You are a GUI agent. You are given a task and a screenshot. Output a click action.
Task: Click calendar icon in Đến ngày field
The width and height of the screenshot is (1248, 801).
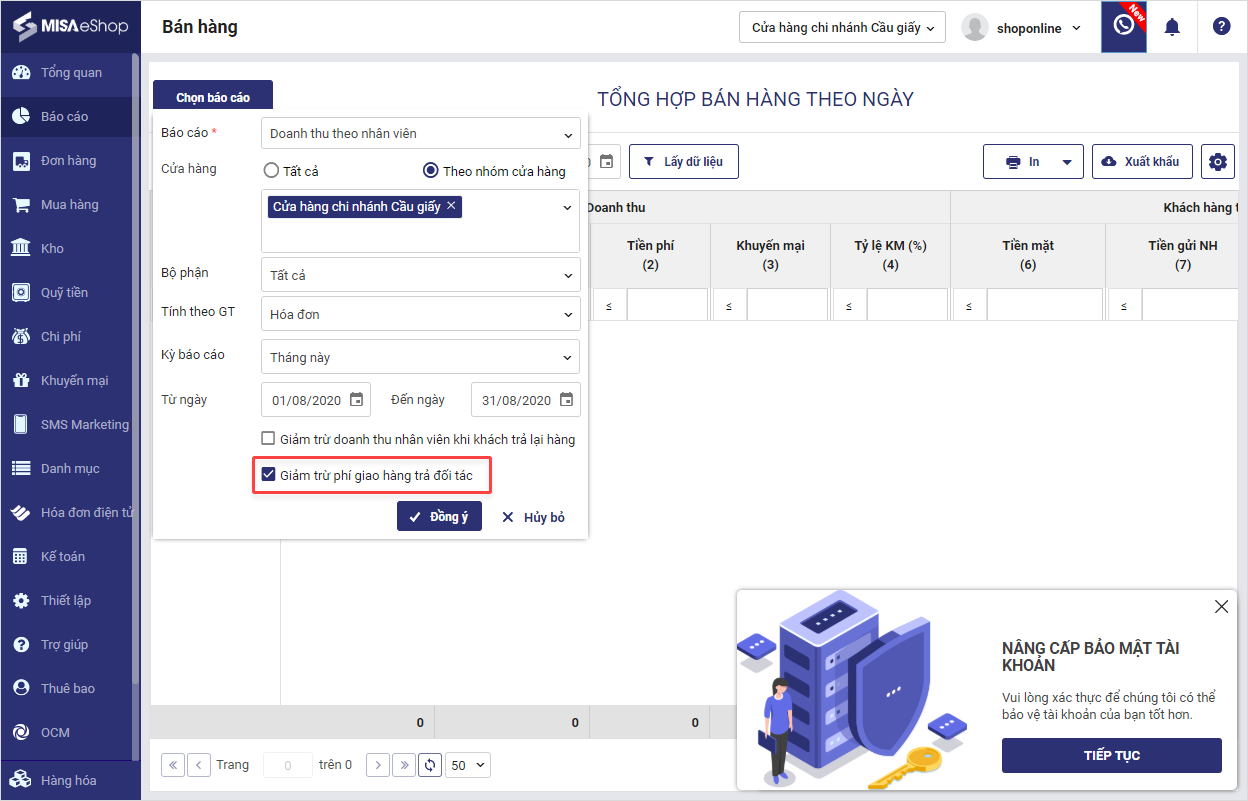point(567,400)
